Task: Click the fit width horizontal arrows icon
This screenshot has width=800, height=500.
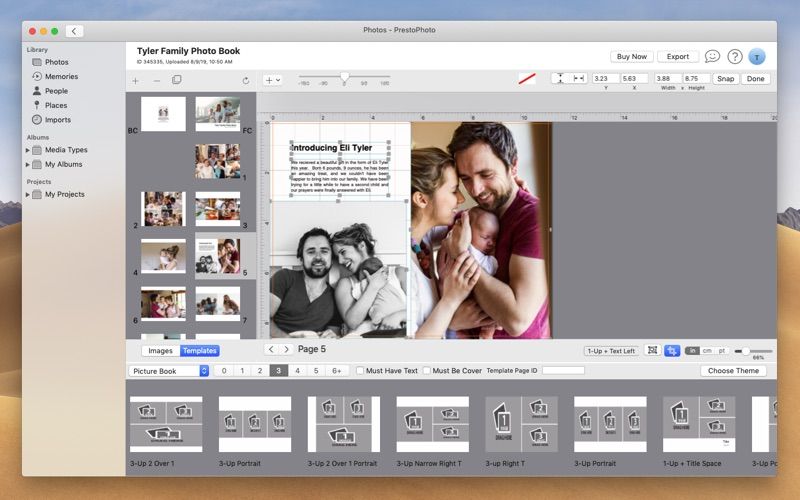Action: pyautogui.click(x=579, y=79)
